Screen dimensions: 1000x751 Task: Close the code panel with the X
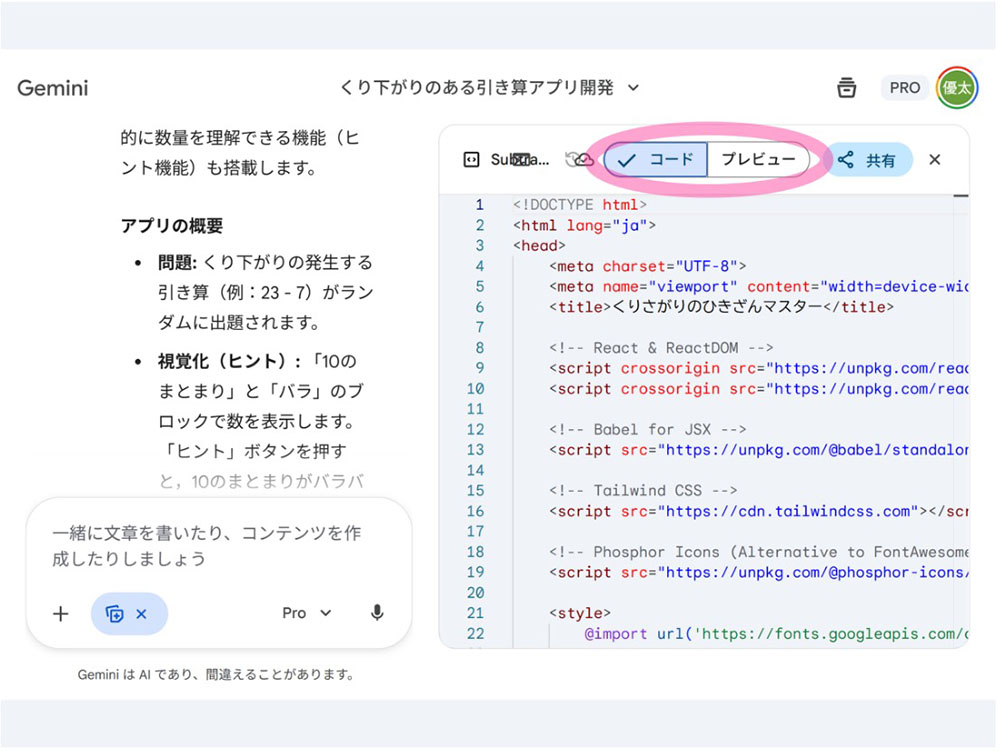point(935,160)
